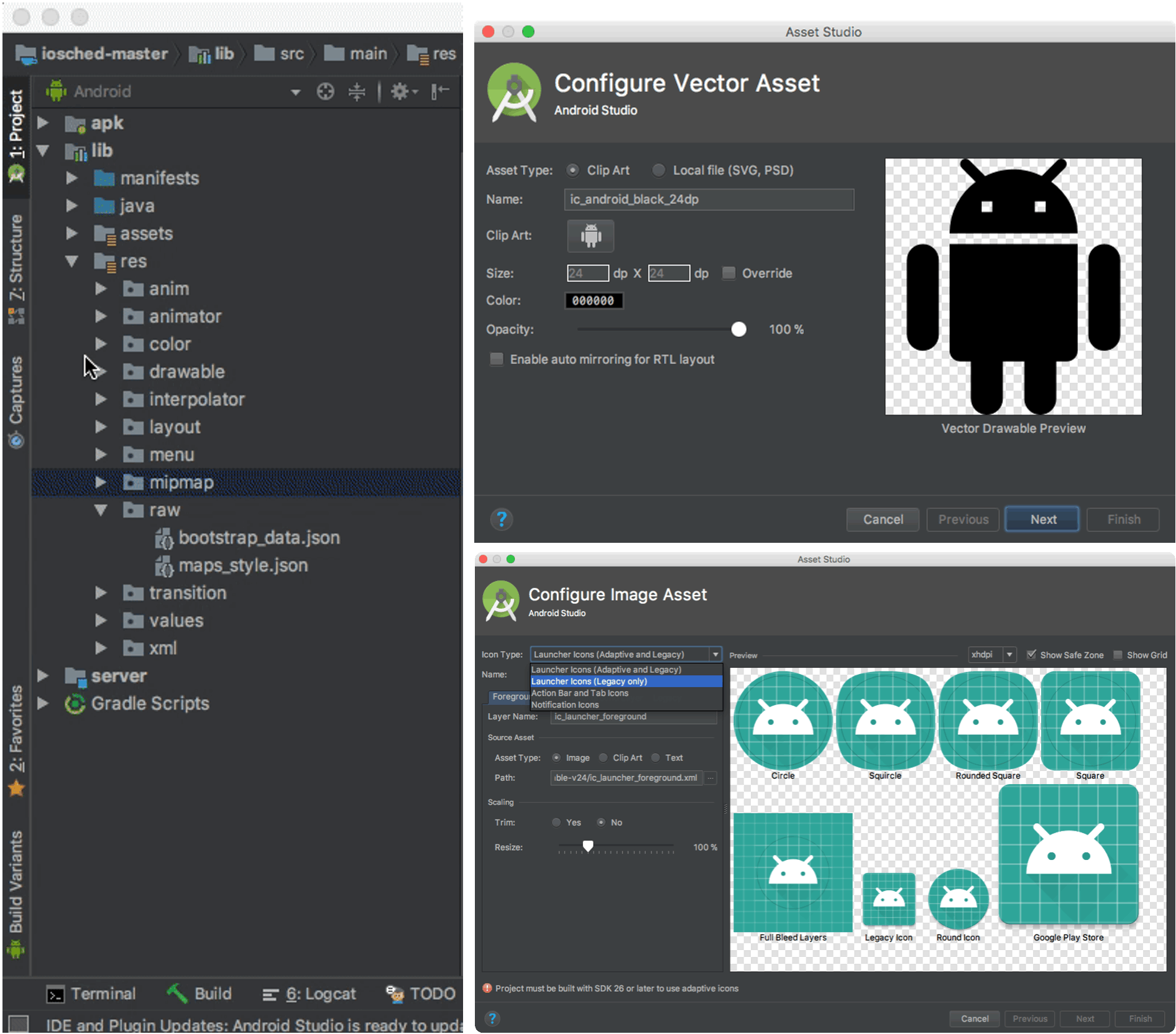The image size is (1176, 1034).
Task: Click the scroll-from-source target icon
Action: 325,91
